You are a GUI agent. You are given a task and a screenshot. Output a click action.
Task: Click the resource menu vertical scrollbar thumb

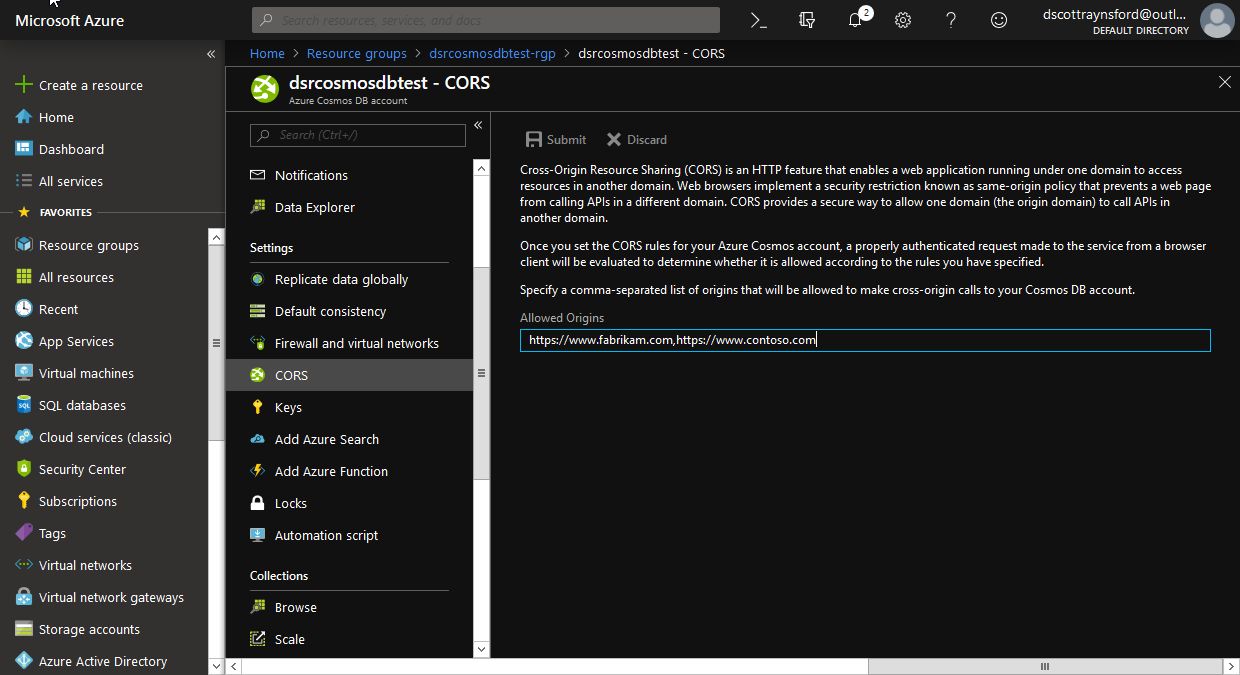[481, 374]
